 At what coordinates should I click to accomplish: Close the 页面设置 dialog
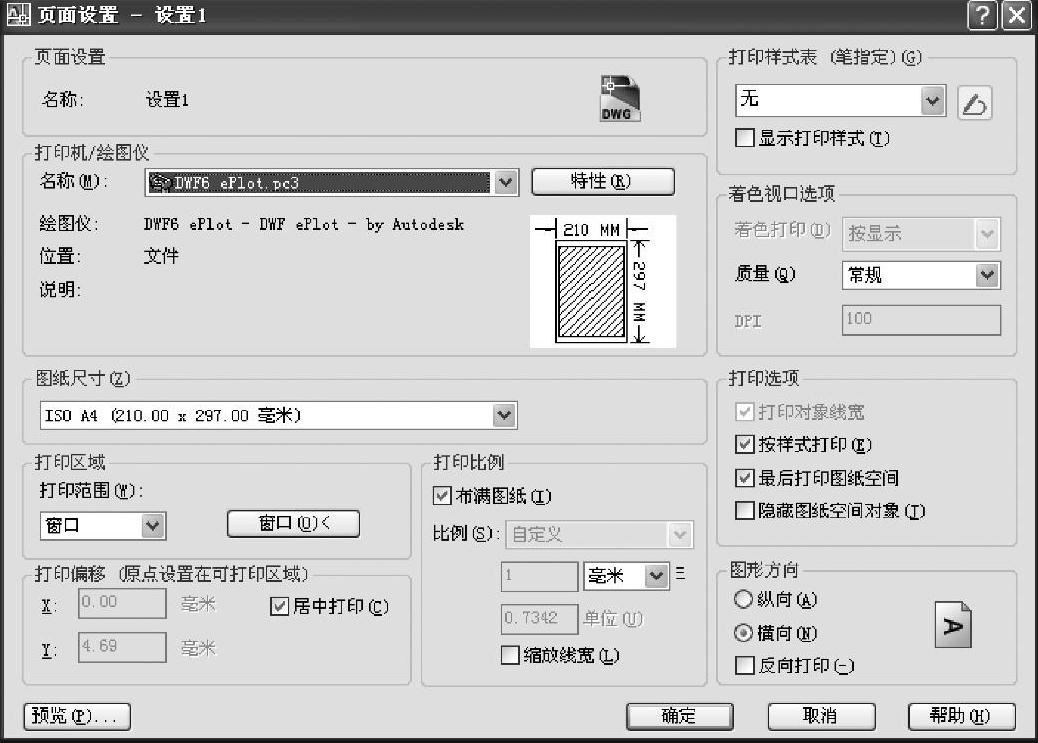tap(1016, 15)
